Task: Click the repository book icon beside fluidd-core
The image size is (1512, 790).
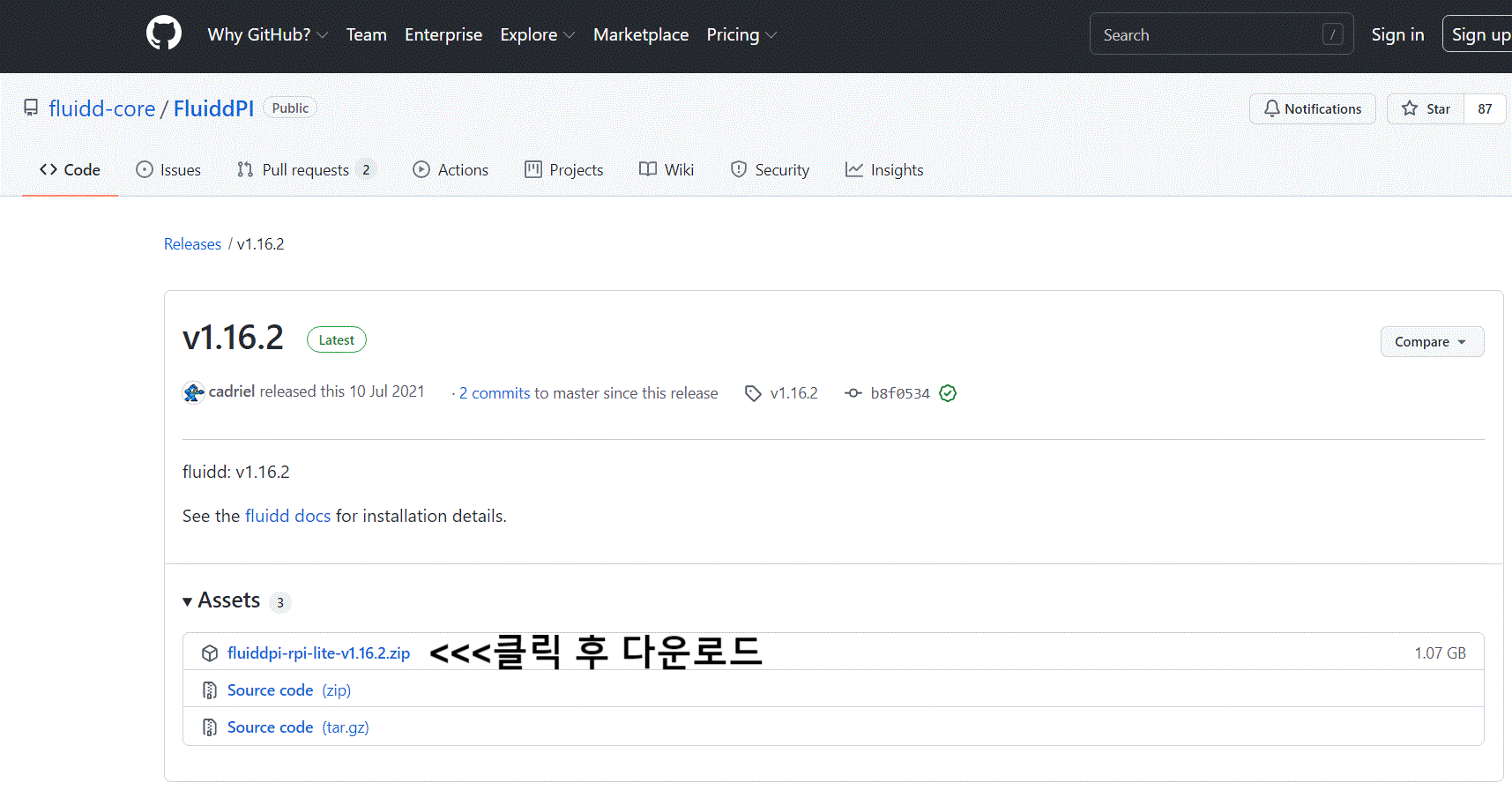Action: 31,108
